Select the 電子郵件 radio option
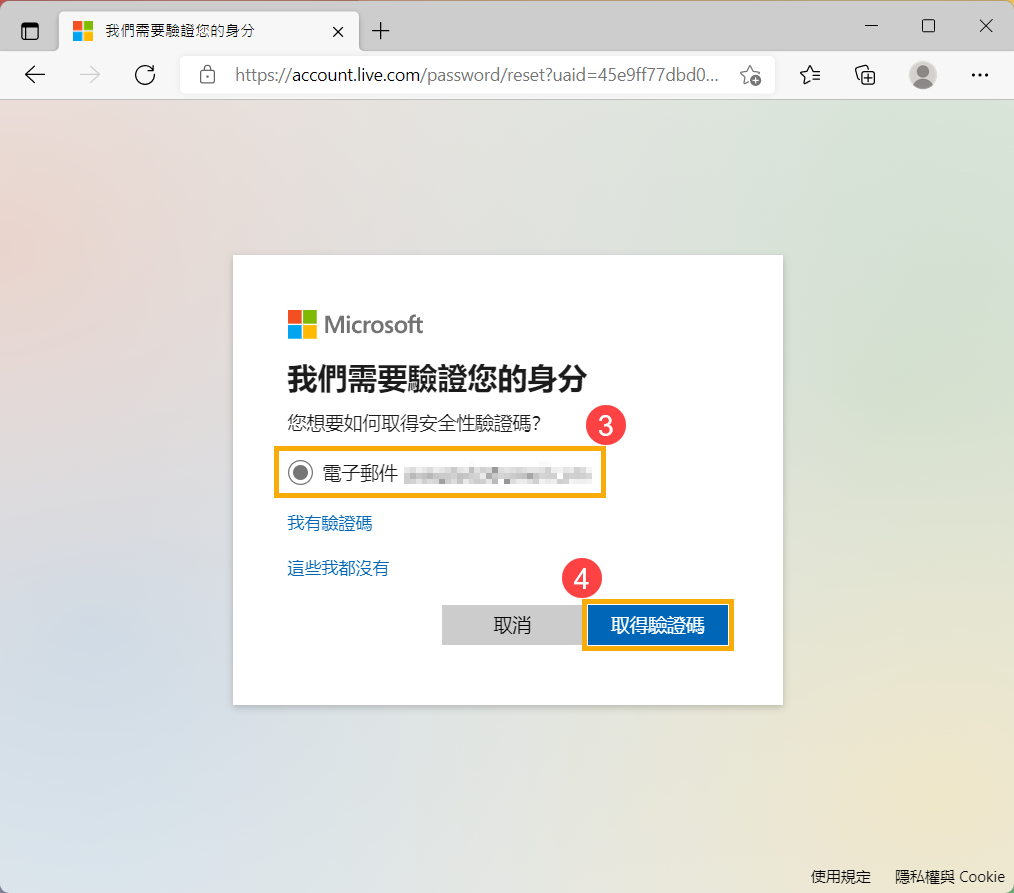Image resolution: width=1014 pixels, height=893 pixels. pos(300,473)
